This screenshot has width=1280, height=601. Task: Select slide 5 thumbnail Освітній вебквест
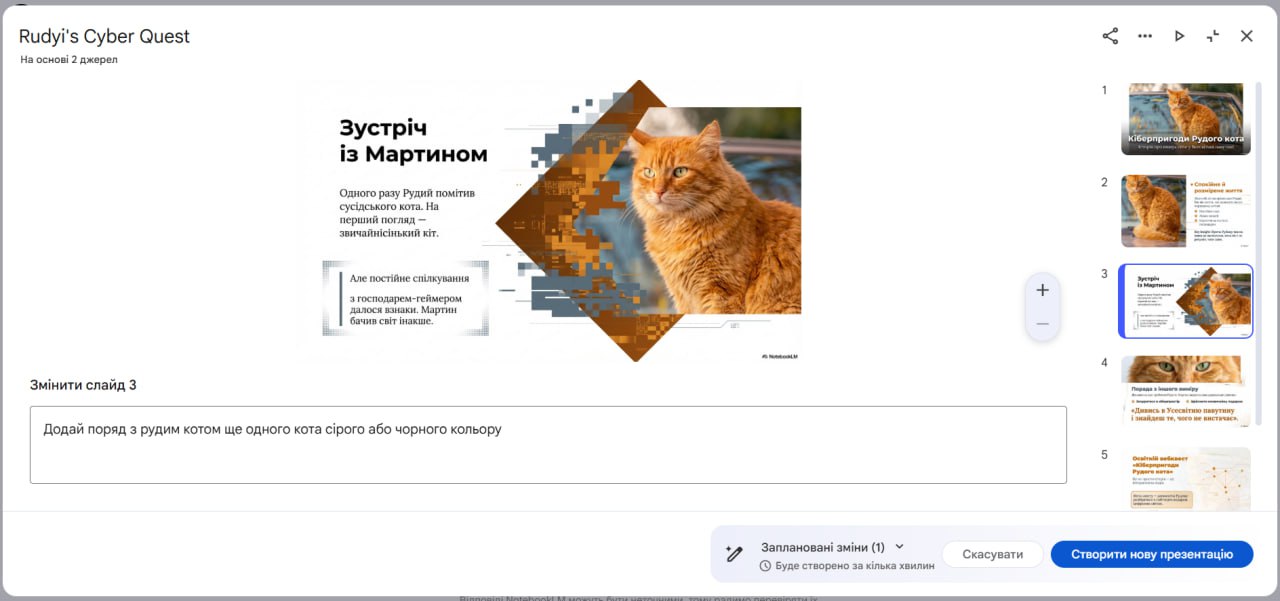[1185, 479]
